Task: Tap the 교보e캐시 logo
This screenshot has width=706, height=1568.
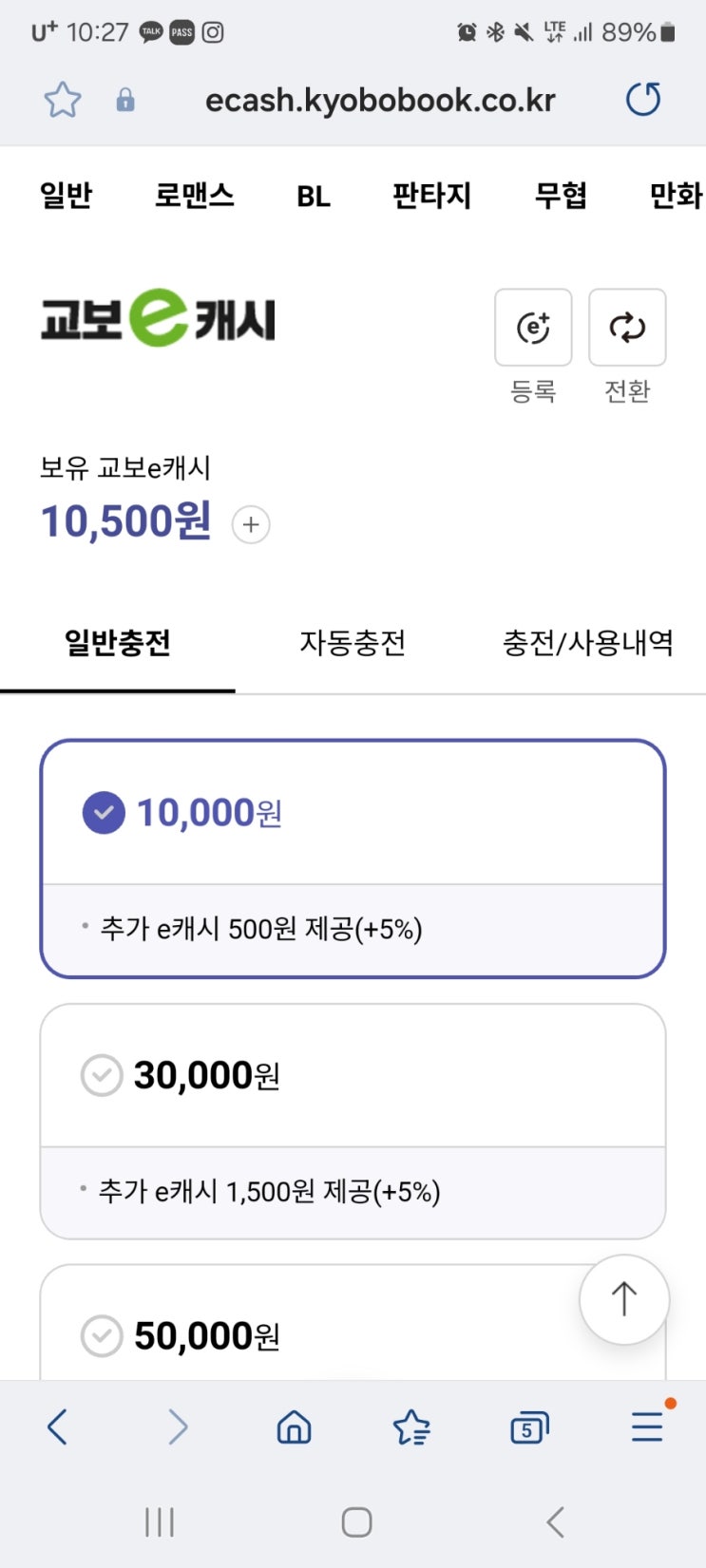Action: (158, 319)
